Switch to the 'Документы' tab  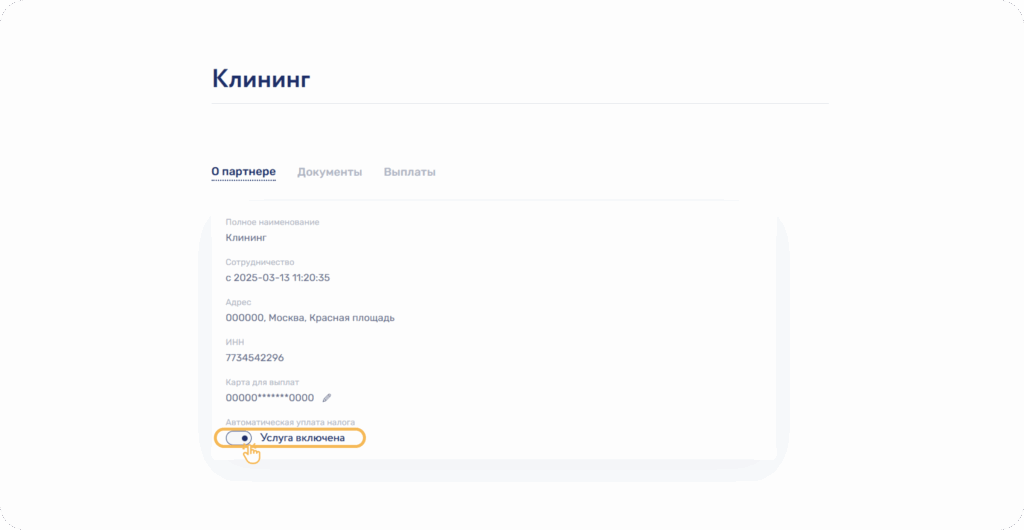pyautogui.click(x=329, y=172)
